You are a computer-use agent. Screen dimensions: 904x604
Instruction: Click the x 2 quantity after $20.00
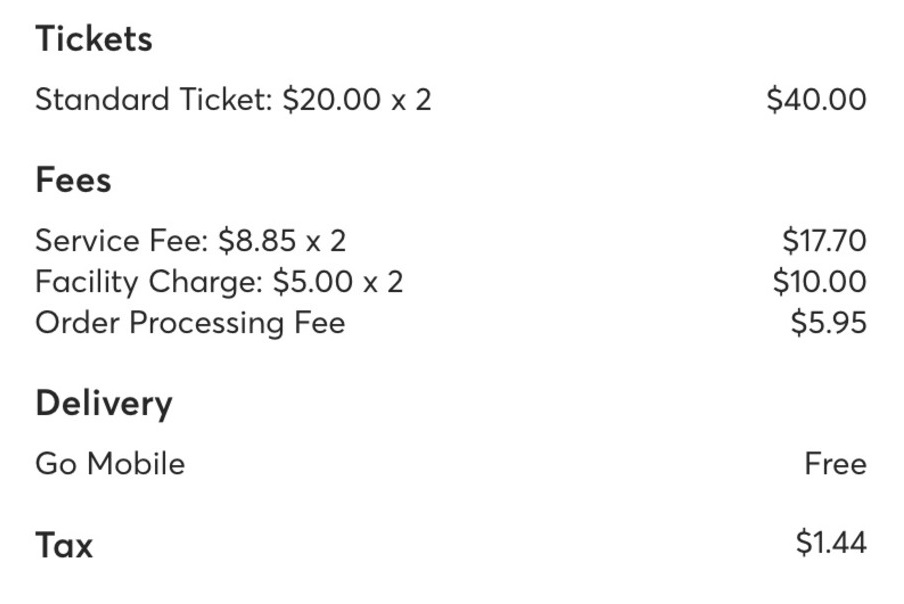point(411,100)
